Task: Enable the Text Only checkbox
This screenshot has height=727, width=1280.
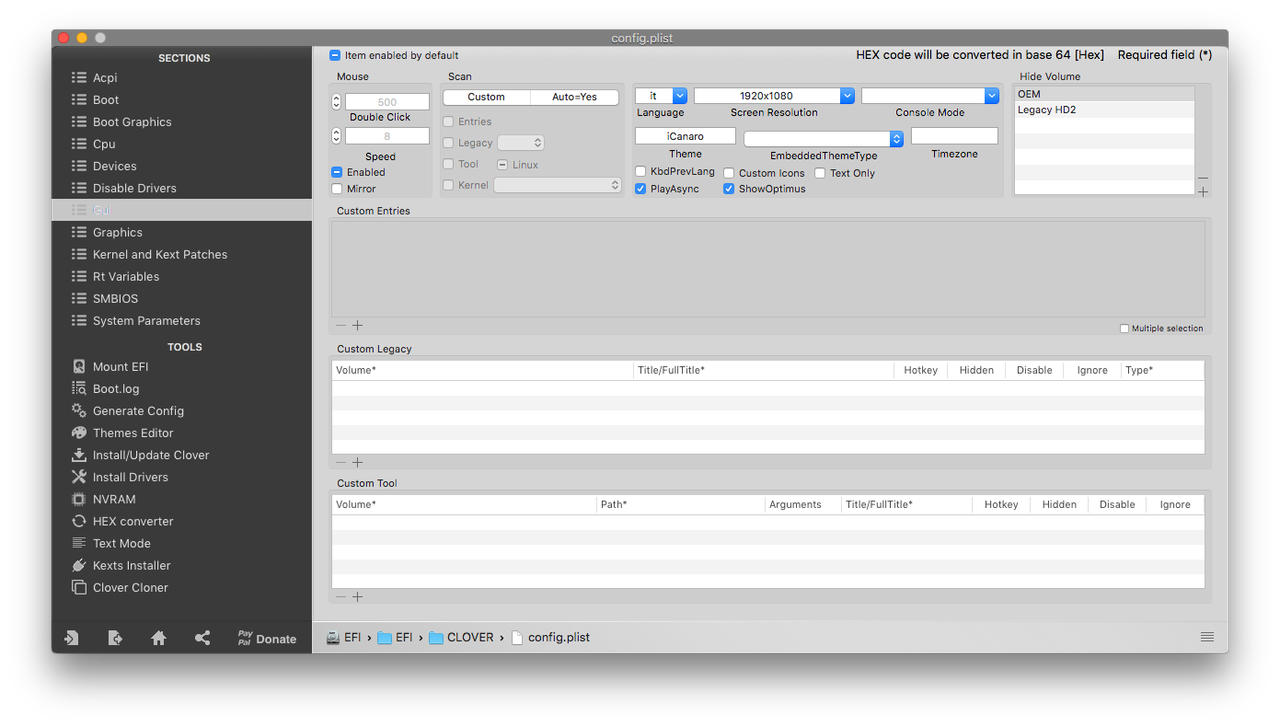Action: (820, 173)
